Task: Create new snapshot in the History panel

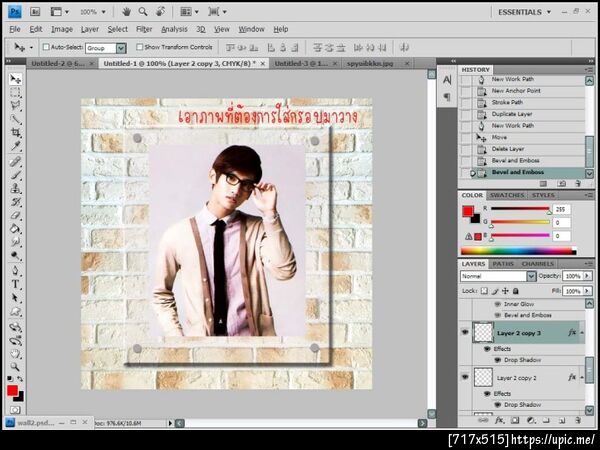Action: tap(561, 184)
